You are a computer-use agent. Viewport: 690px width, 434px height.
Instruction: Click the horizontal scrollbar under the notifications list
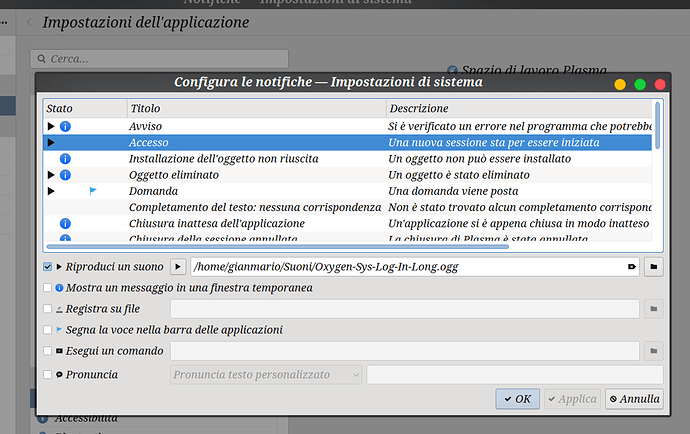[x=277, y=246]
